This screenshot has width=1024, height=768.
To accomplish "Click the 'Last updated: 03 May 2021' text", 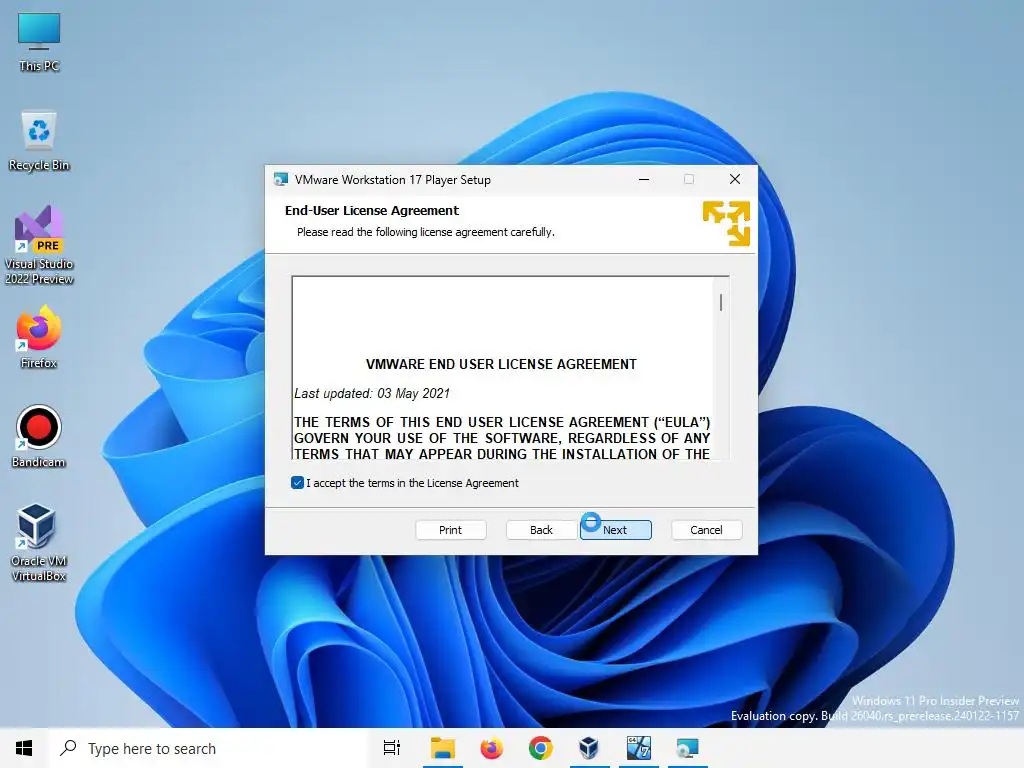I will [x=372, y=393].
